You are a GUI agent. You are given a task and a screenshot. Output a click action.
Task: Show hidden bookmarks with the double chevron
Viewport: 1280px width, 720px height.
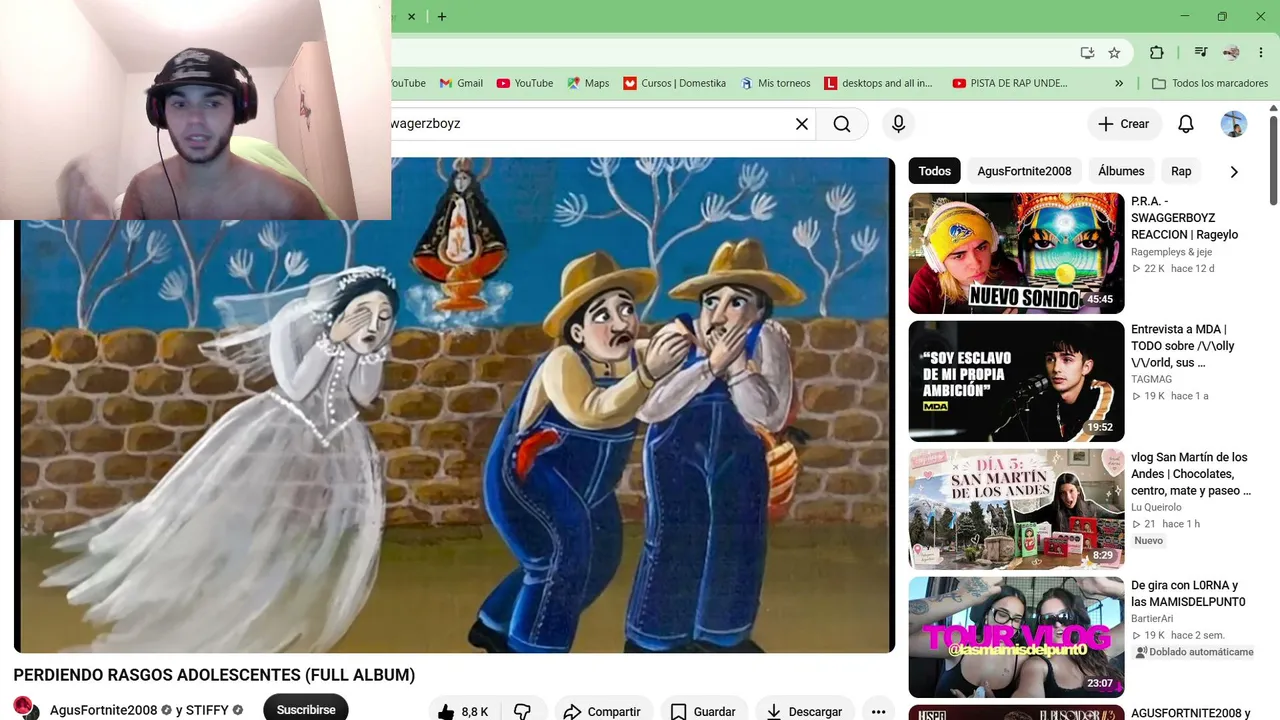[1119, 83]
